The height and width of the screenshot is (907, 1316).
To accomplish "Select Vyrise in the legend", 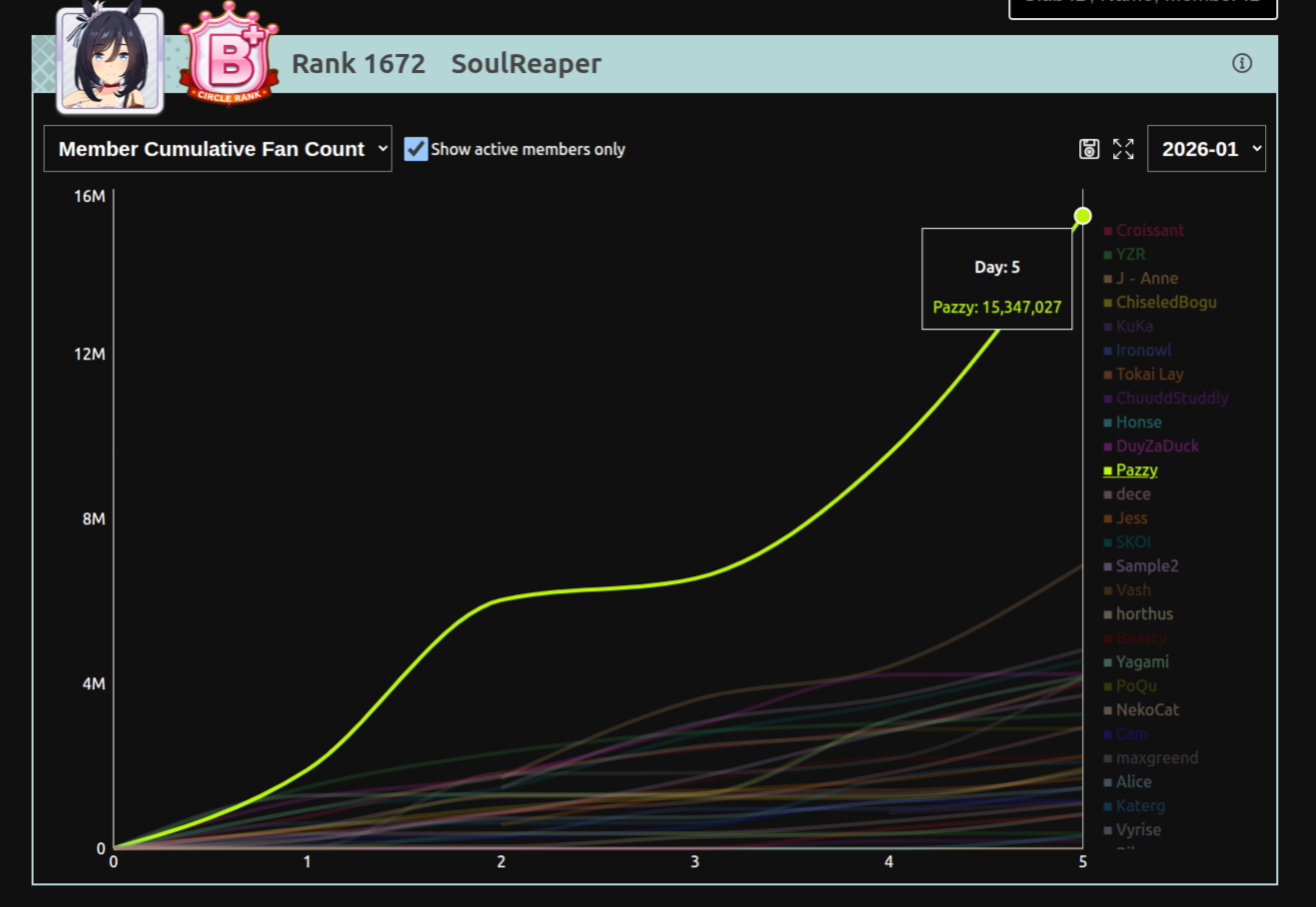I will click(1132, 829).
